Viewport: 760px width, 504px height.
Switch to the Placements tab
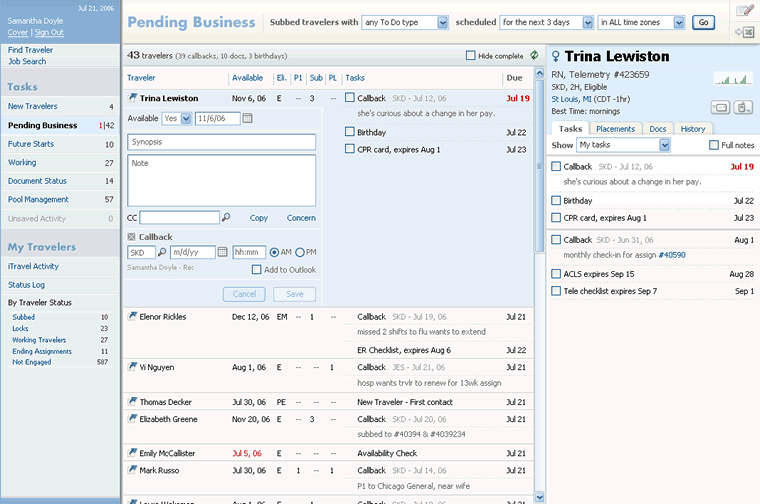tap(615, 129)
